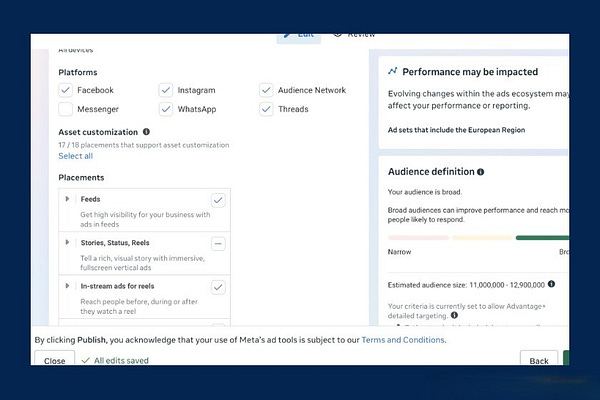600x400 pixels.
Task: Click the Platforms heading
Action: pos(78,72)
